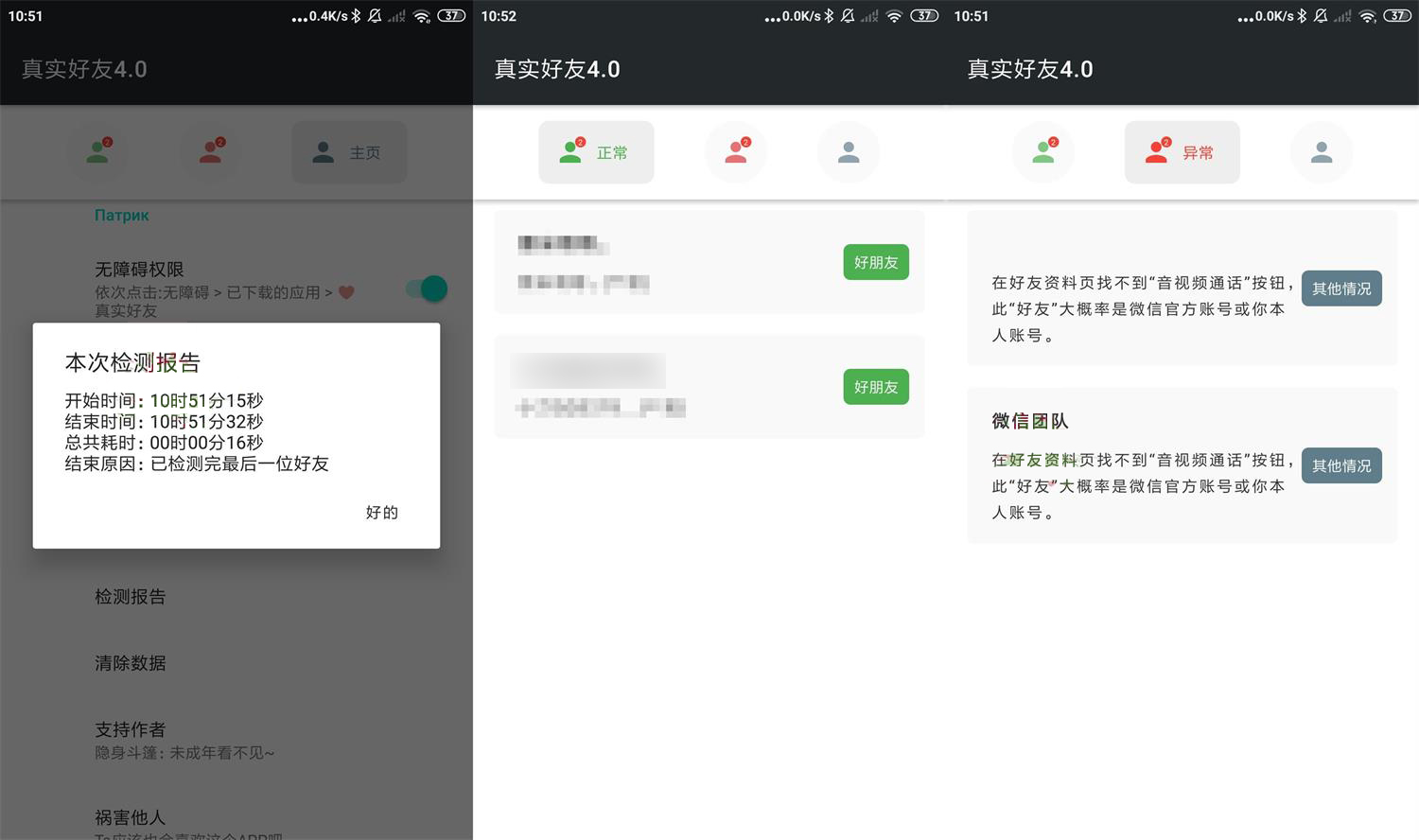Select the green person icon on the 异常 screen
The height and width of the screenshot is (840, 1419).
pyautogui.click(x=1043, y=151)
